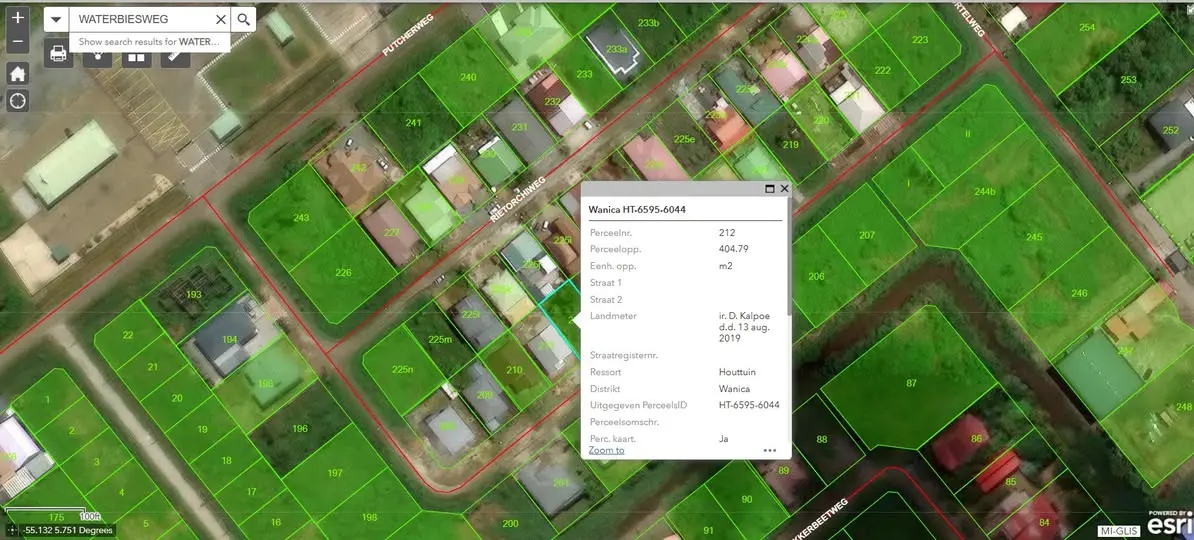1194x540 pixels.
Task: Select the Perceelopp. value '404.79'
Action: coord(733,249)
